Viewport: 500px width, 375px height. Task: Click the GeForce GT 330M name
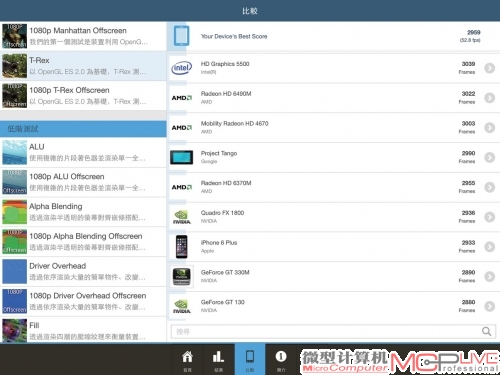225,272
